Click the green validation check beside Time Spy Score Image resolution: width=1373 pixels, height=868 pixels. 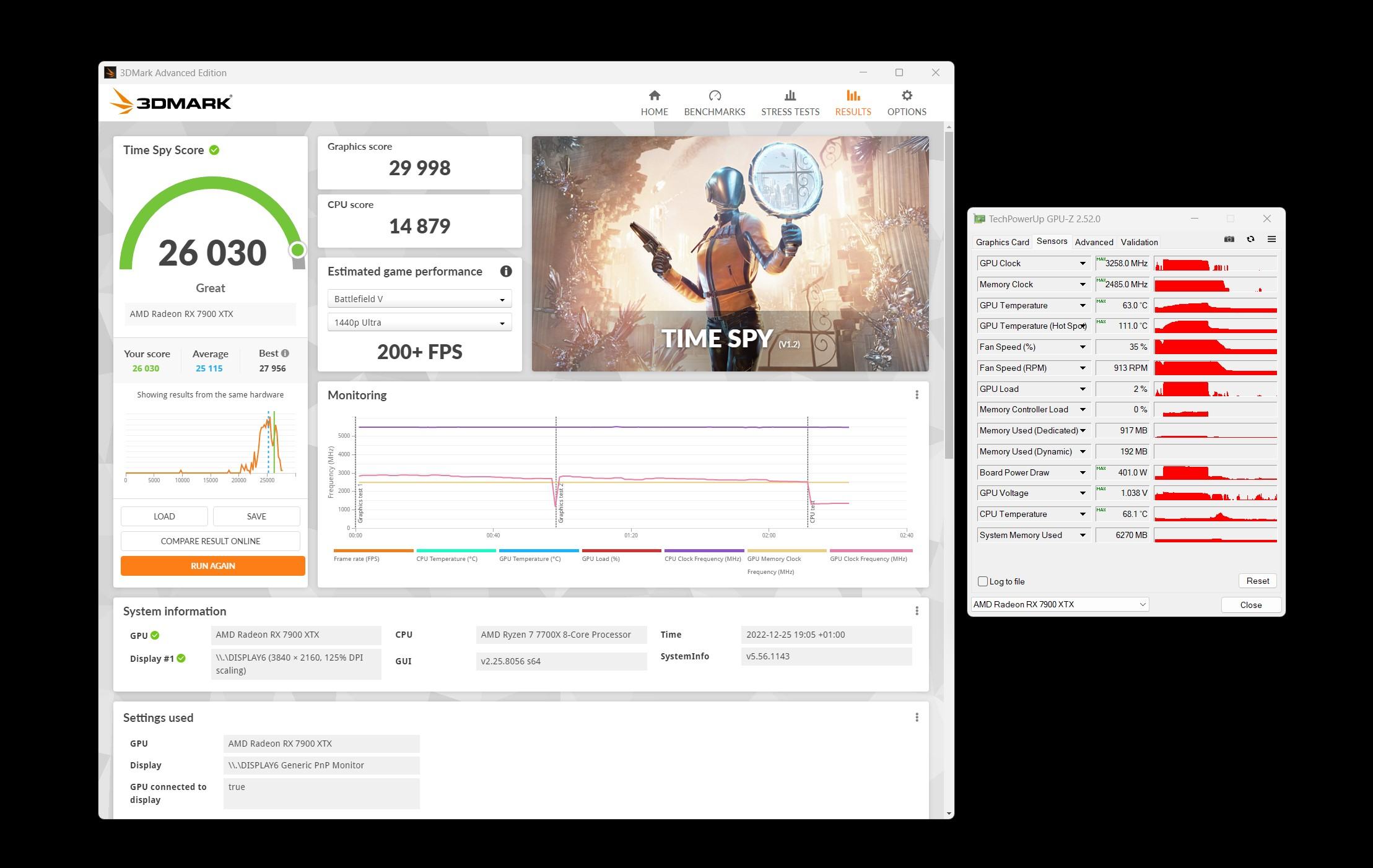(x=214, y=150)
